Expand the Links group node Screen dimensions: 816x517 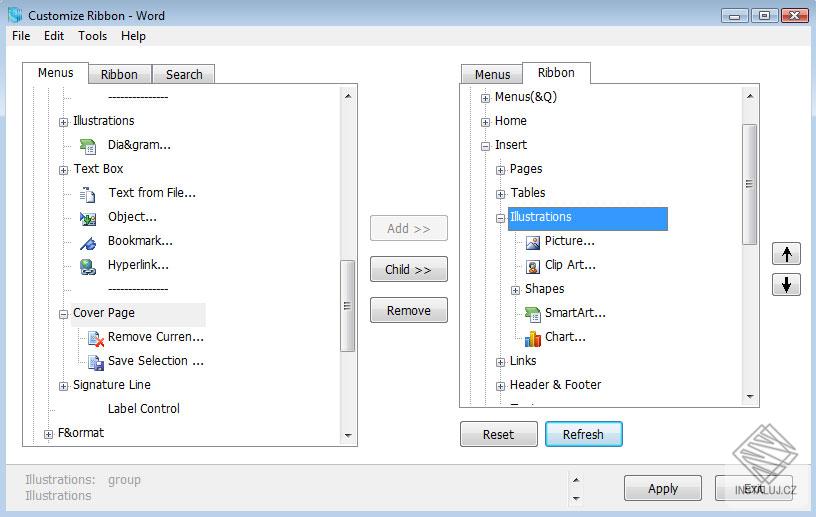pyautogui.click(x=501, y=362)
